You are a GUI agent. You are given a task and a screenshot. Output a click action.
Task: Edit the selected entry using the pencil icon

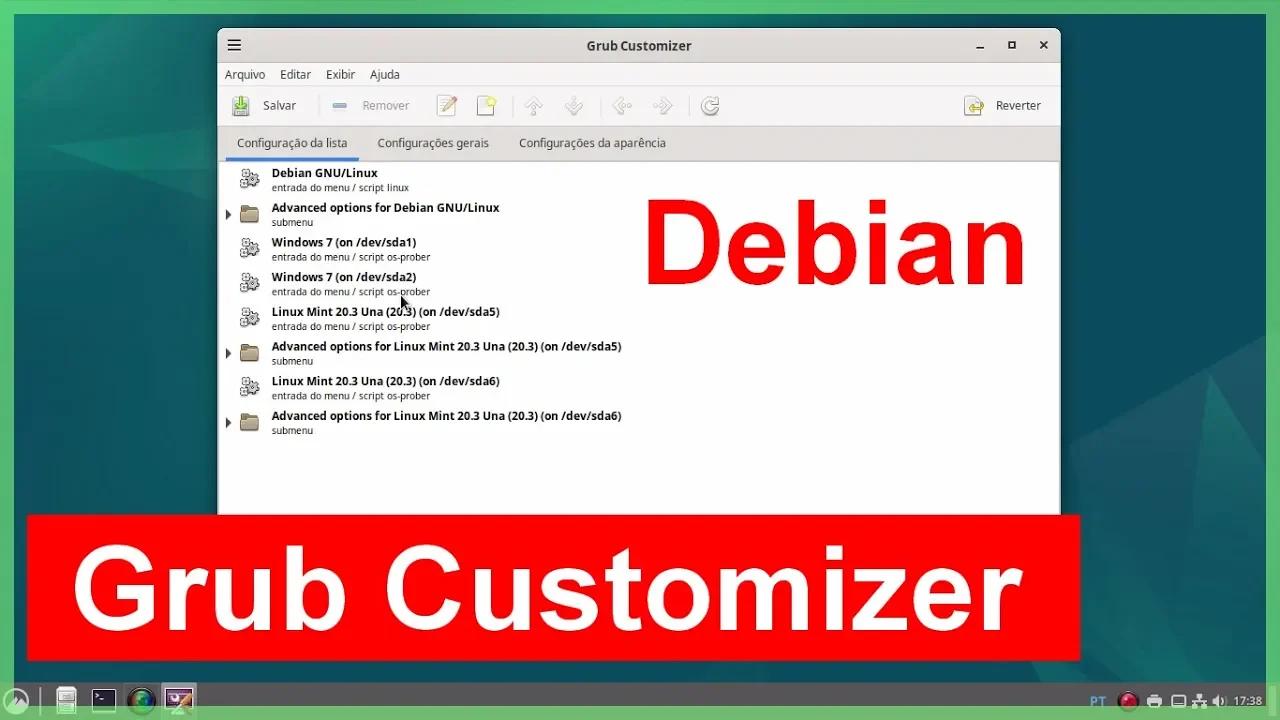click(446, 105)
